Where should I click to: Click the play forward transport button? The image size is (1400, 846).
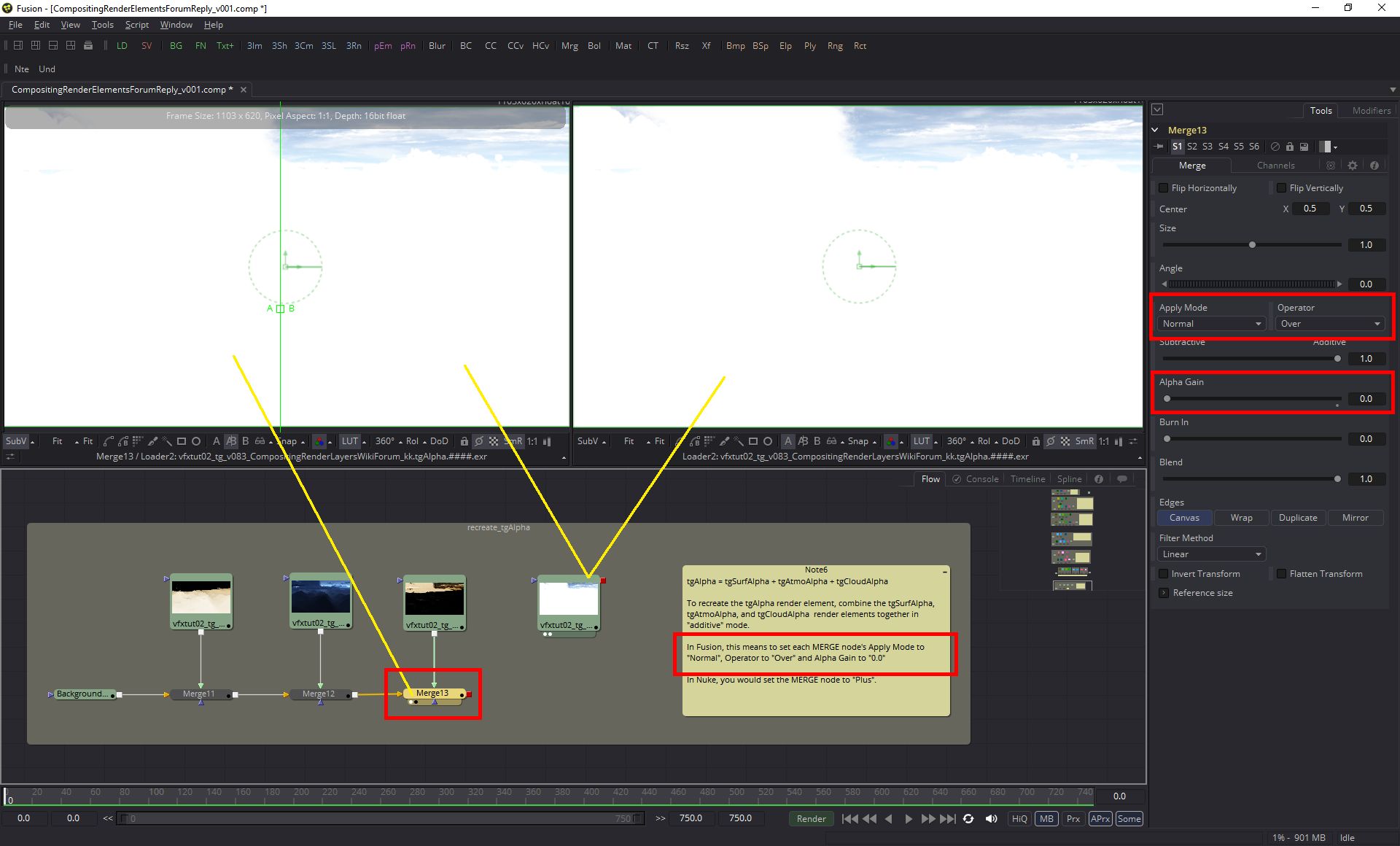[909, 818]
